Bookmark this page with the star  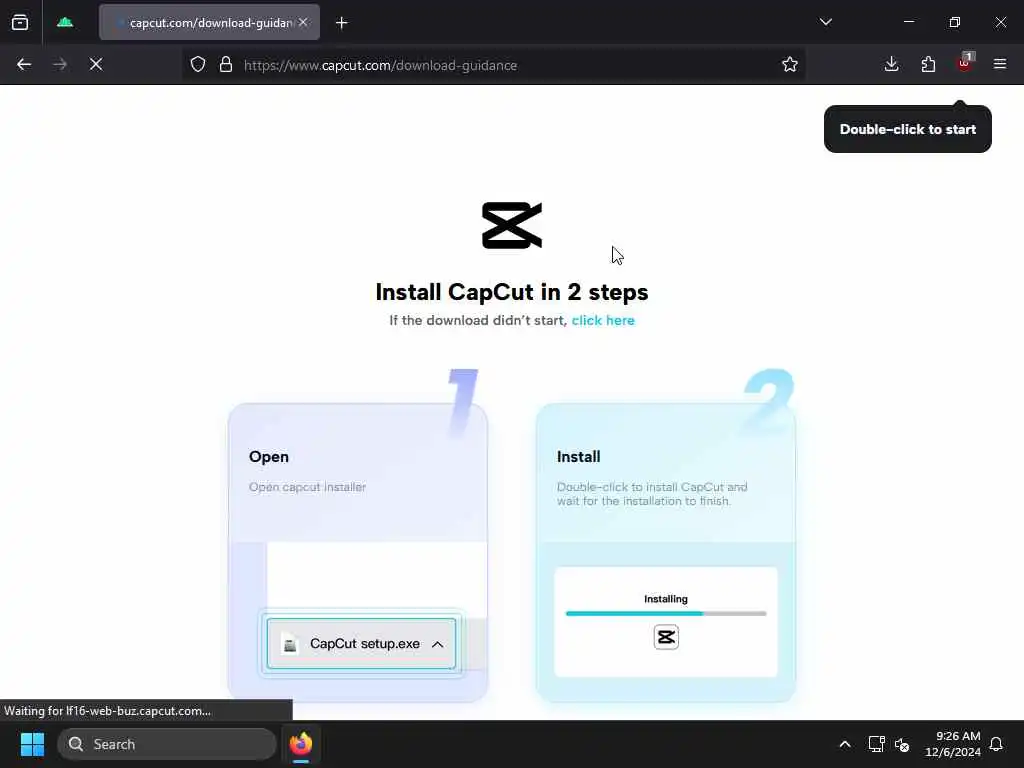(790, 64)
